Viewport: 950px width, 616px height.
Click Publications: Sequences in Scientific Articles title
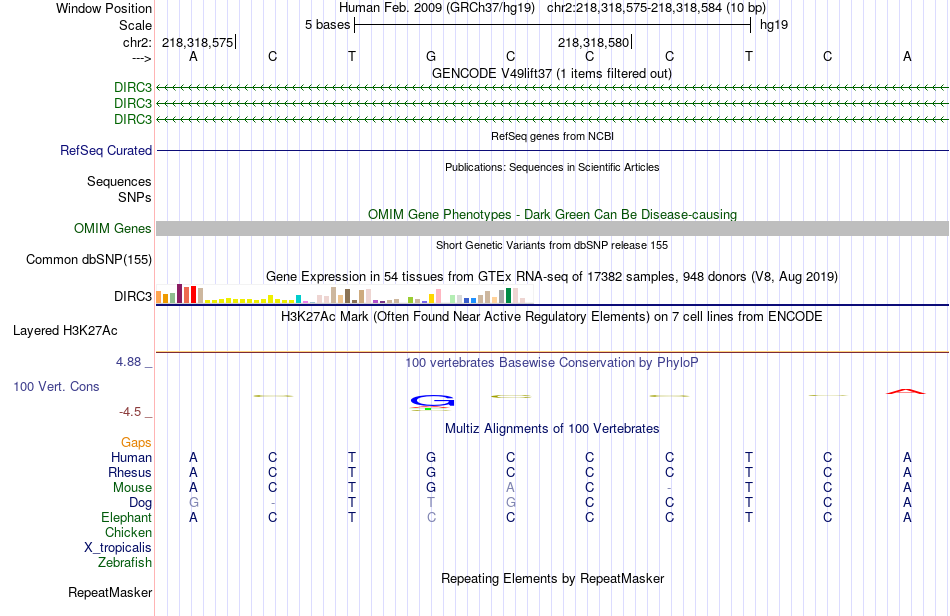pyautogui.click(x=552, y=167)
